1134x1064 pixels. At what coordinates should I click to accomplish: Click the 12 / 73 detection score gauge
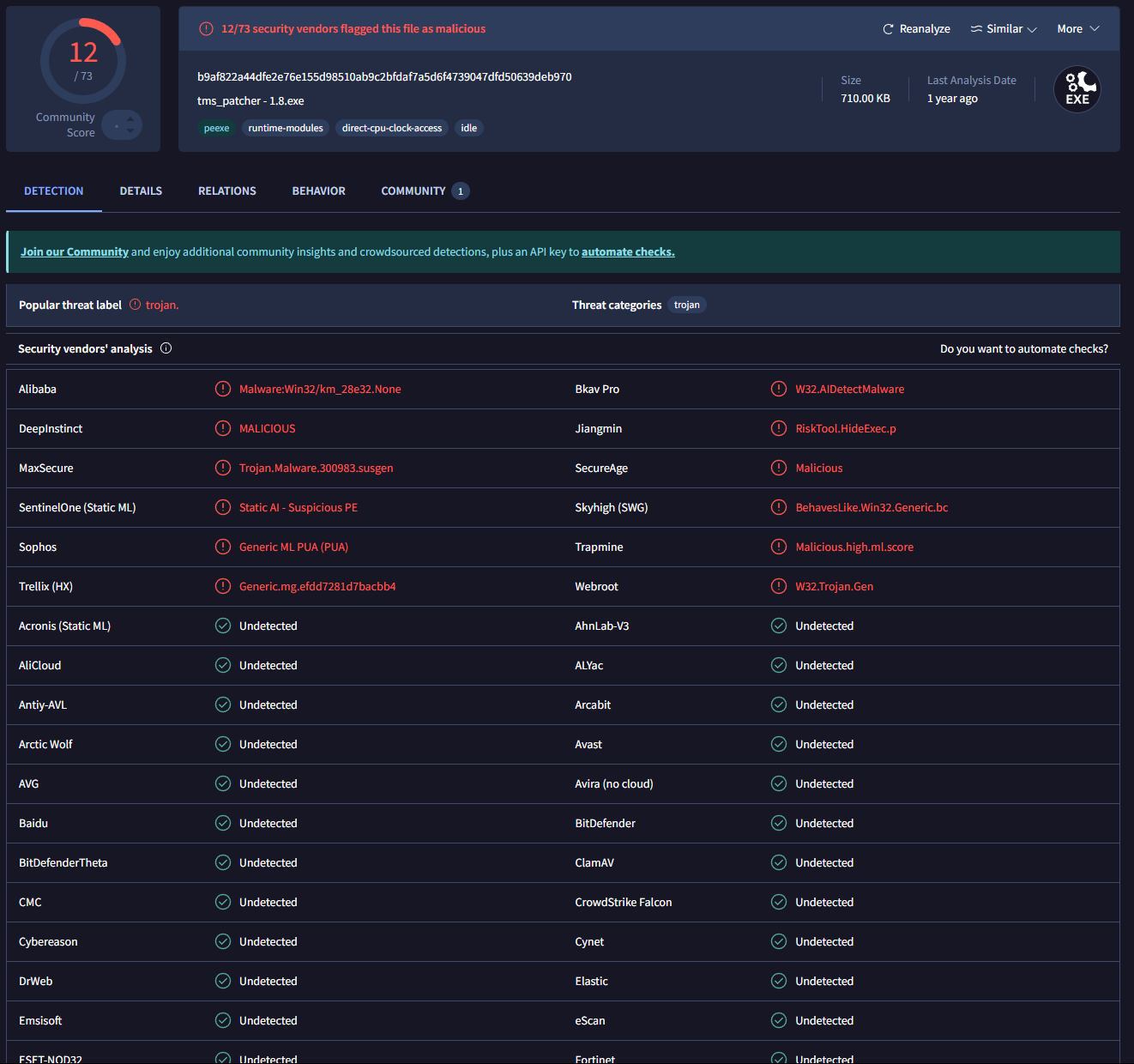(83, 62)
